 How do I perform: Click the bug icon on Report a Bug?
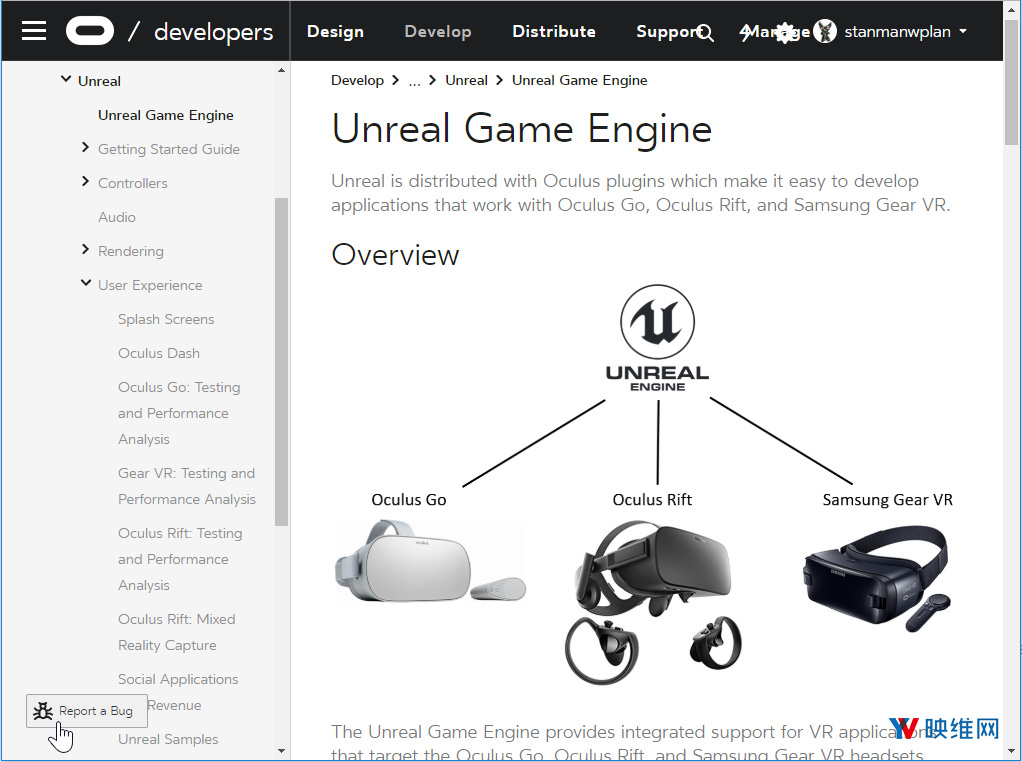click(x=43, y=711)
